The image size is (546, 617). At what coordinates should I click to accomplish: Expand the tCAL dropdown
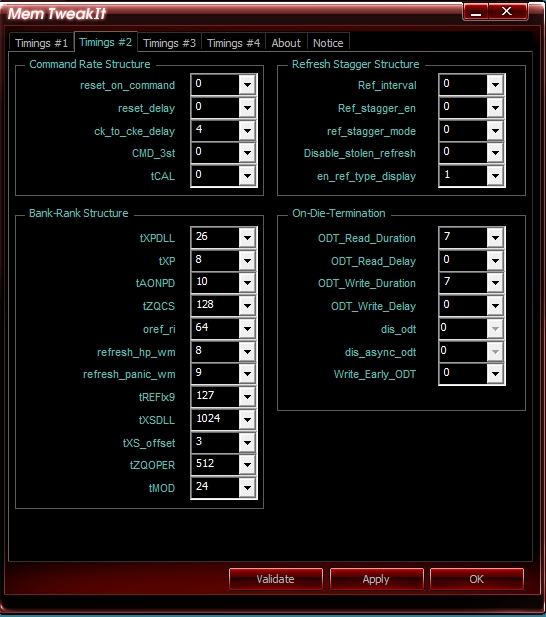247,175
